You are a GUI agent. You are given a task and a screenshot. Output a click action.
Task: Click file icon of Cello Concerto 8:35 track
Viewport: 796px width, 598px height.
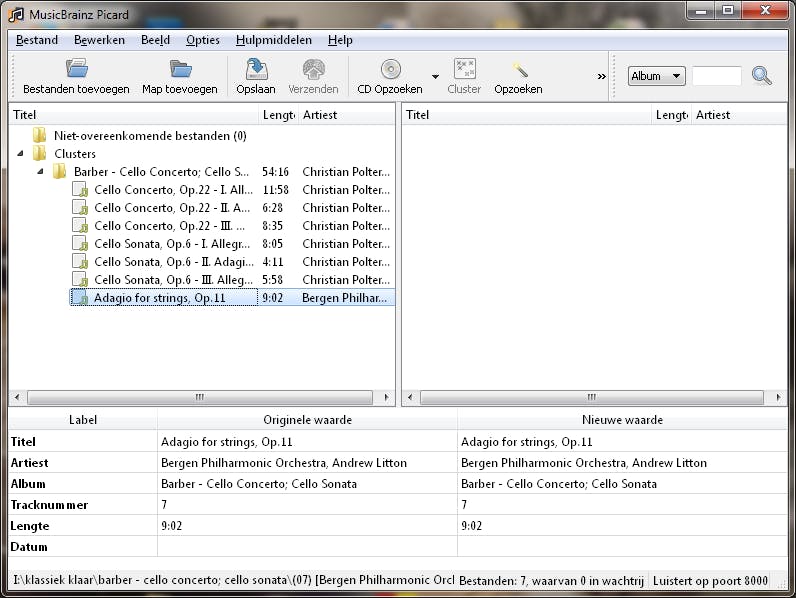point(80,225)
